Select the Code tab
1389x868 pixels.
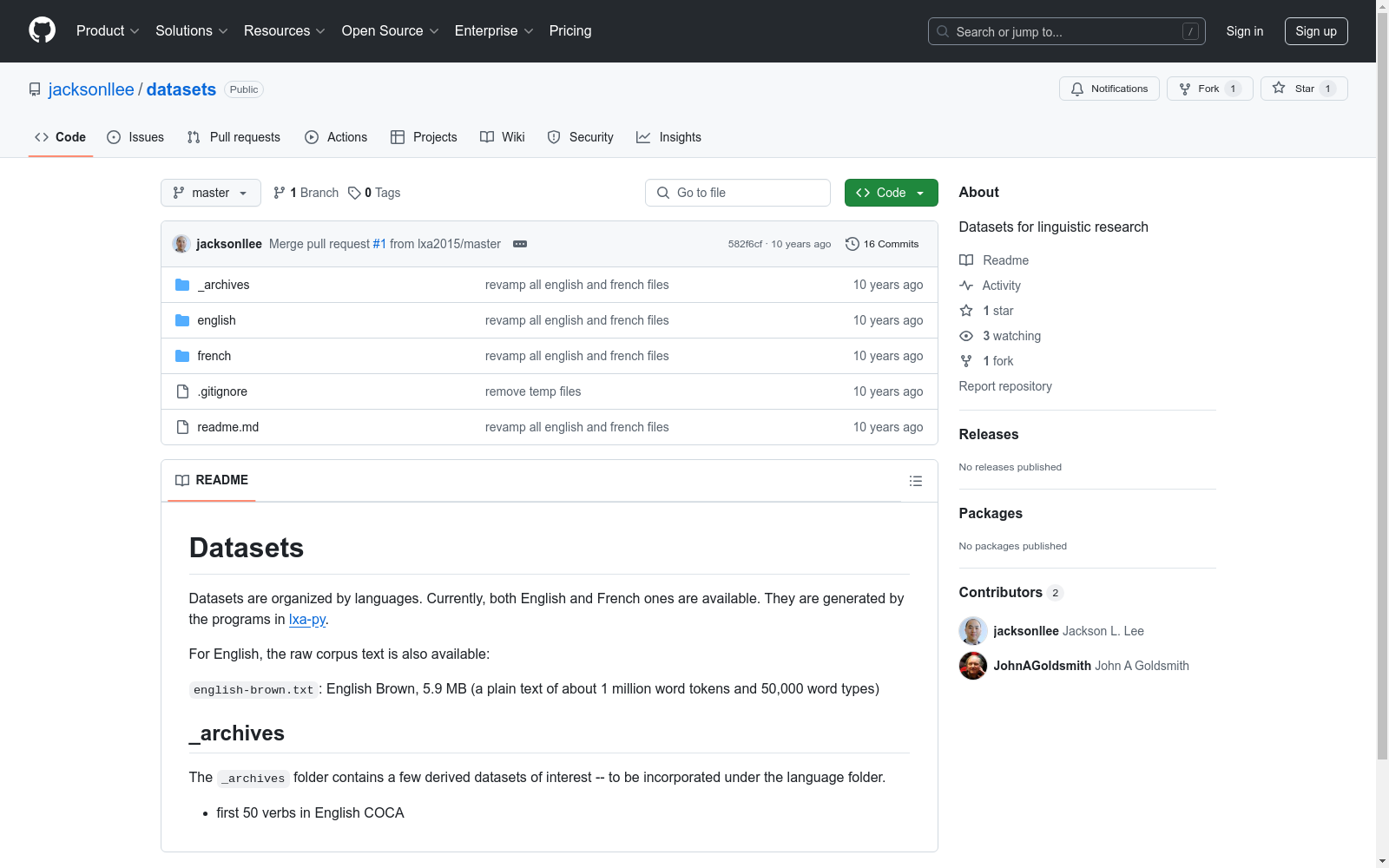(x=61, y=137)
